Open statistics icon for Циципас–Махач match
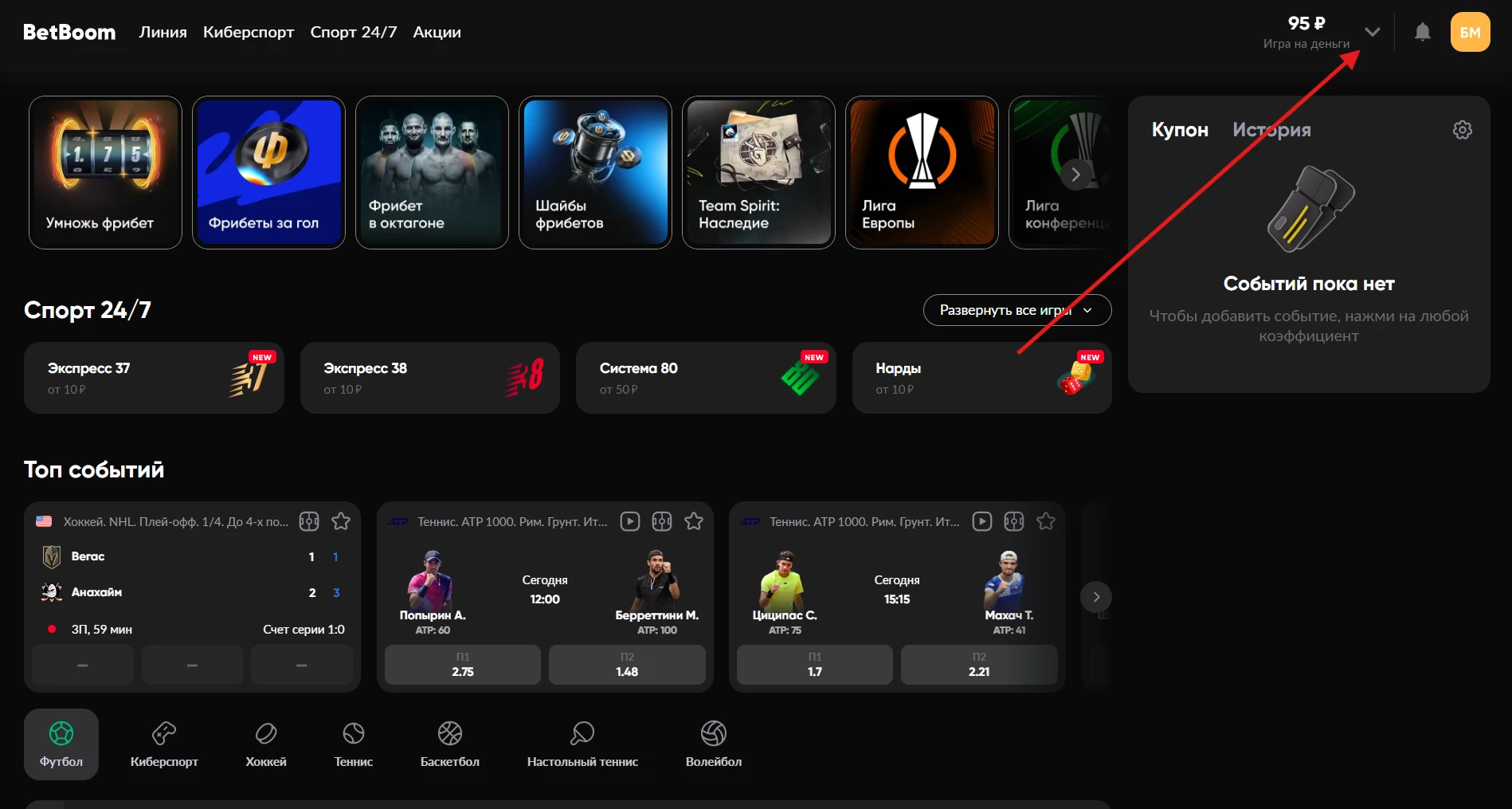 click(x=1014, y=521)
